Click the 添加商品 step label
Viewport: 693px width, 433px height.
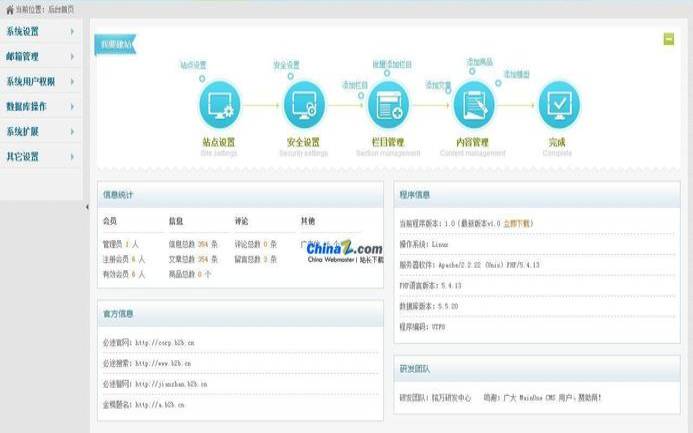[x=480, y=62]
